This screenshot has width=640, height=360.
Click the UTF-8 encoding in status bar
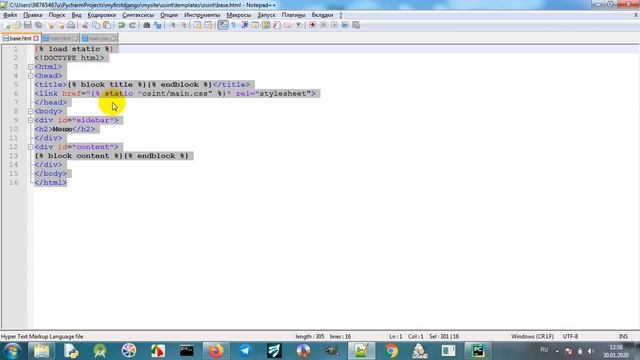pos(570,336)
